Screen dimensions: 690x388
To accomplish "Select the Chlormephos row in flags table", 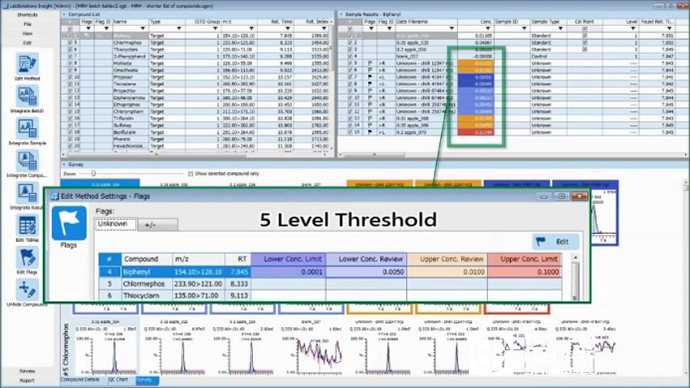I will tap(330, 284).
